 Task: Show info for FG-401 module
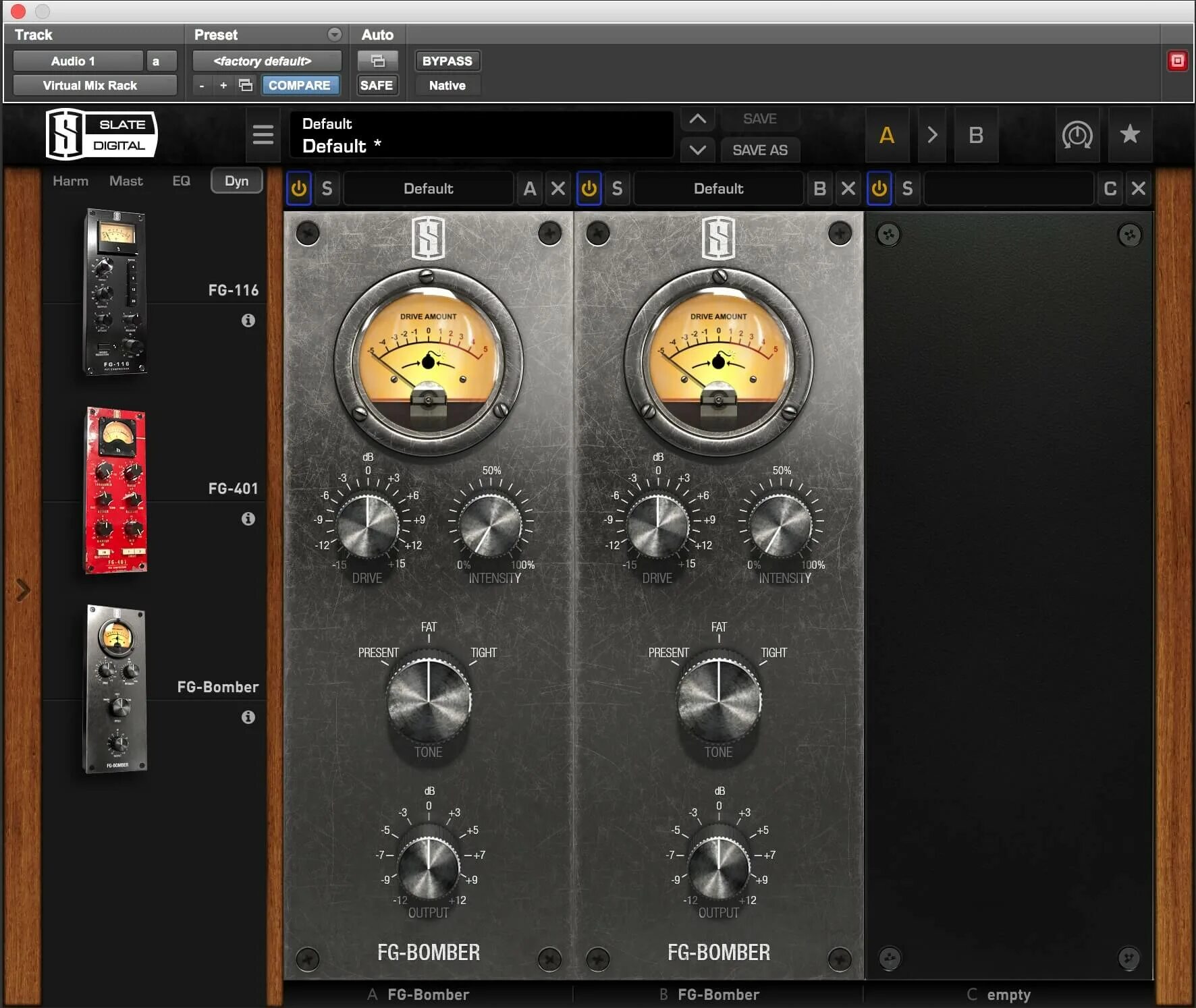248,519
